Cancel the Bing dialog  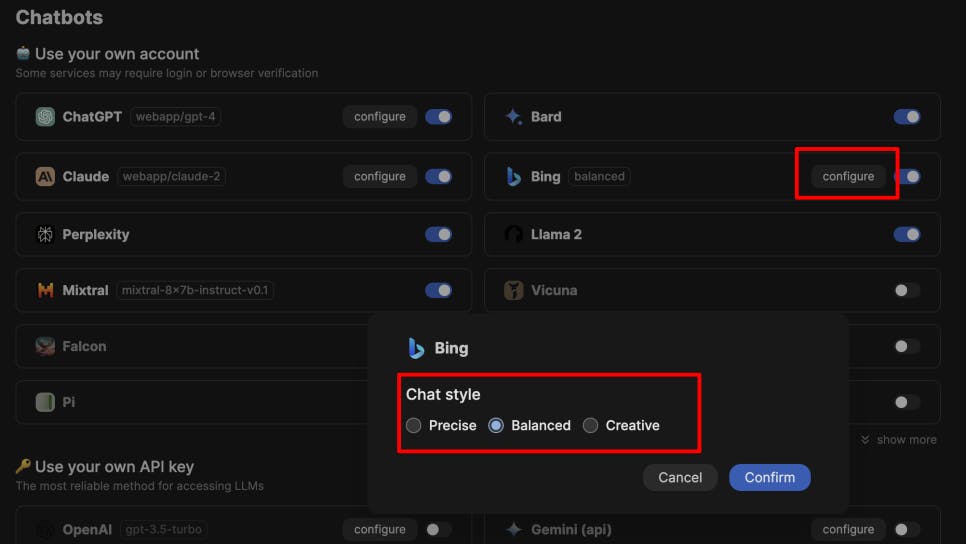tap(680, 477)
